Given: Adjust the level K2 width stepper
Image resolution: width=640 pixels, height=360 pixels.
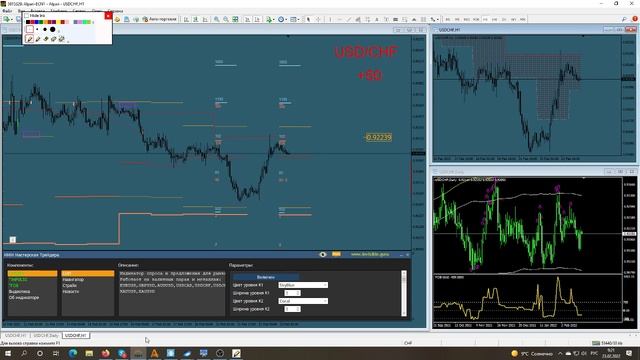Looking at the screenshot, I should pos(293,309).
